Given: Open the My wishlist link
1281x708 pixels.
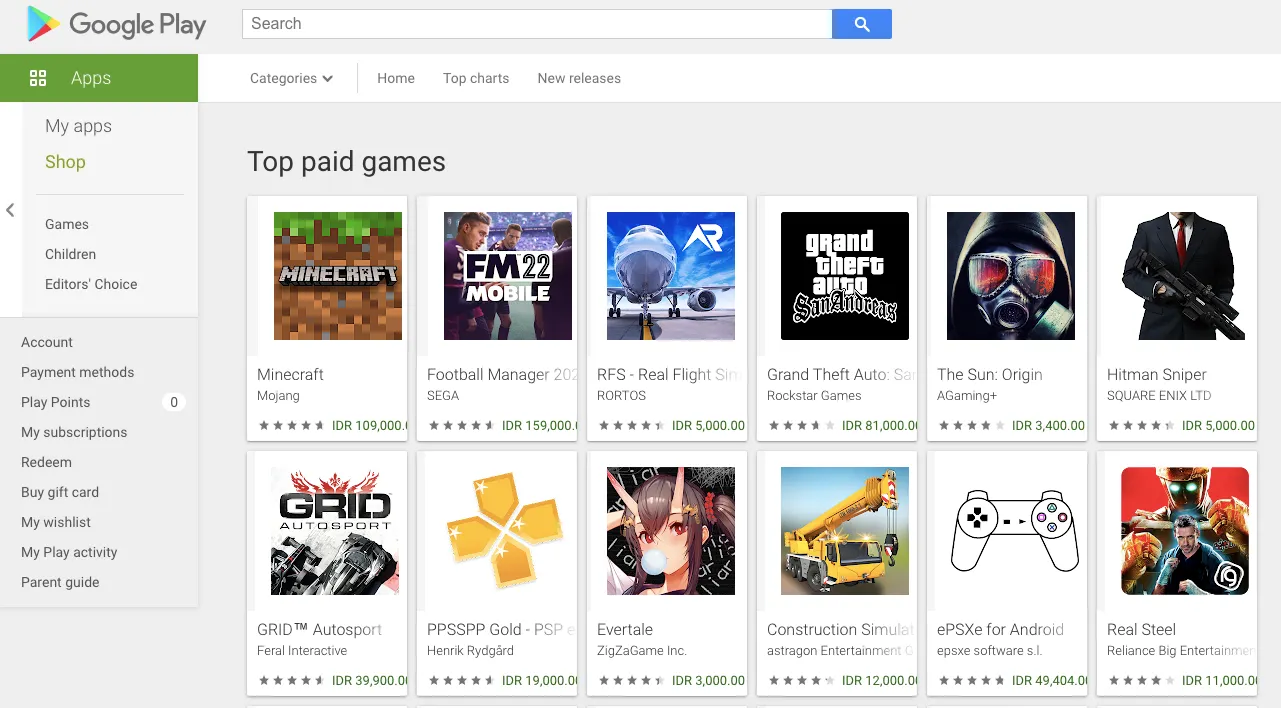Looking at the screenshot, I should (56, 522).
